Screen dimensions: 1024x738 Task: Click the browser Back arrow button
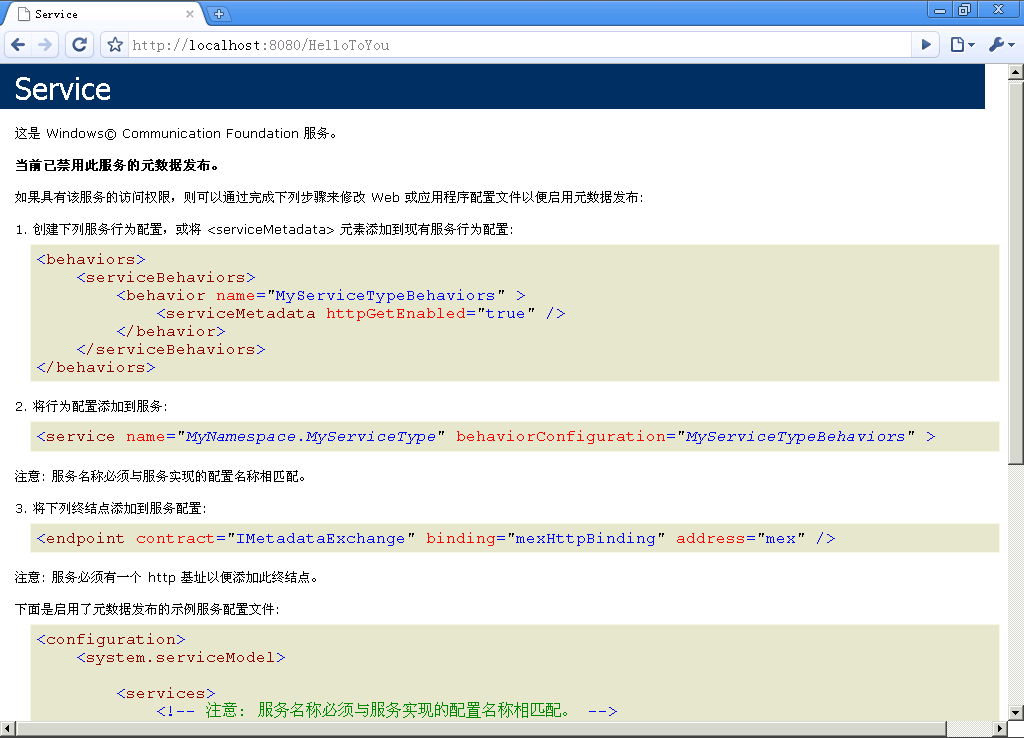tap(19, 45)
